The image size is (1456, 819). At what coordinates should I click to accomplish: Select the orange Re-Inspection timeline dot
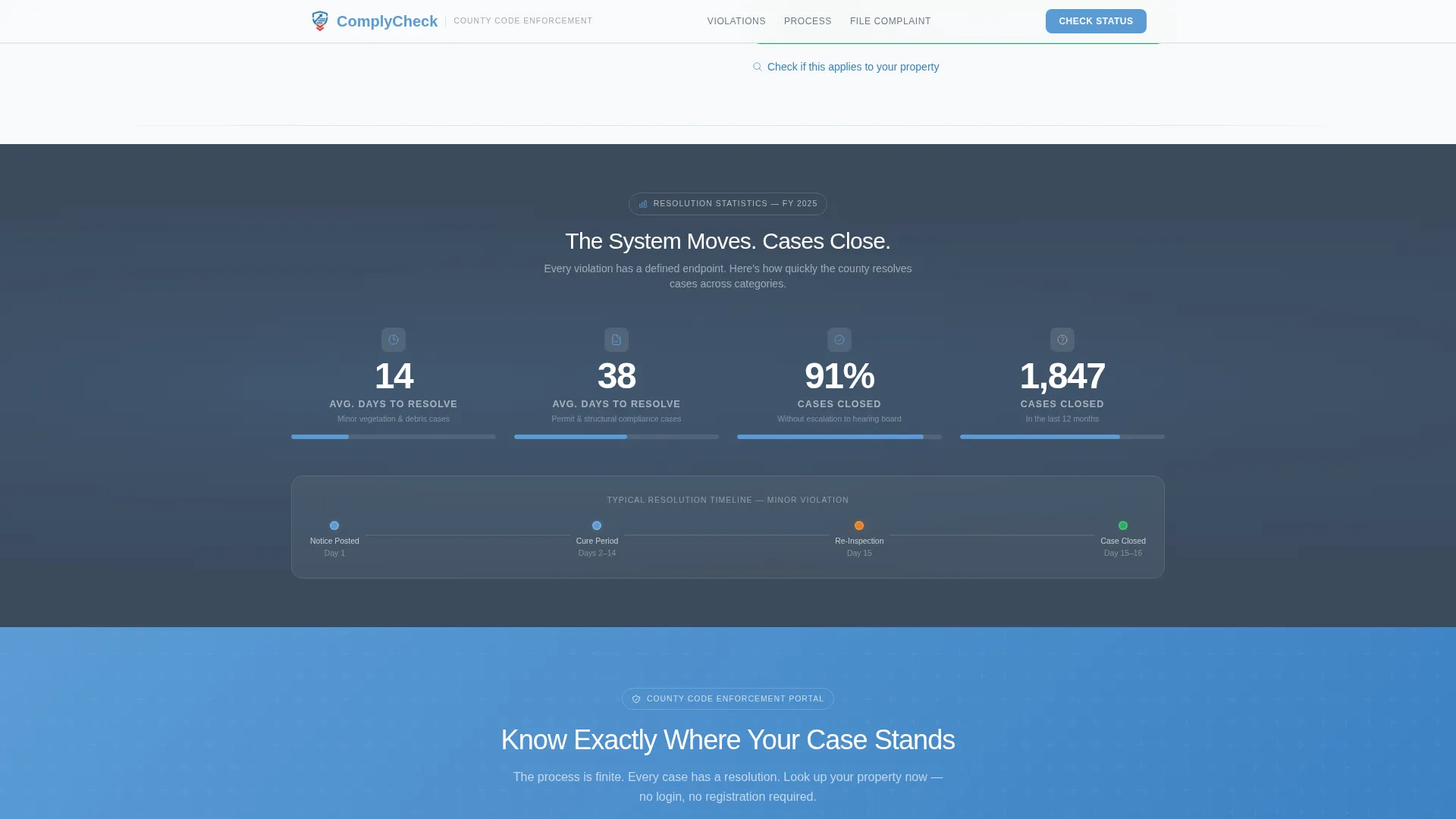click(859, 526)
